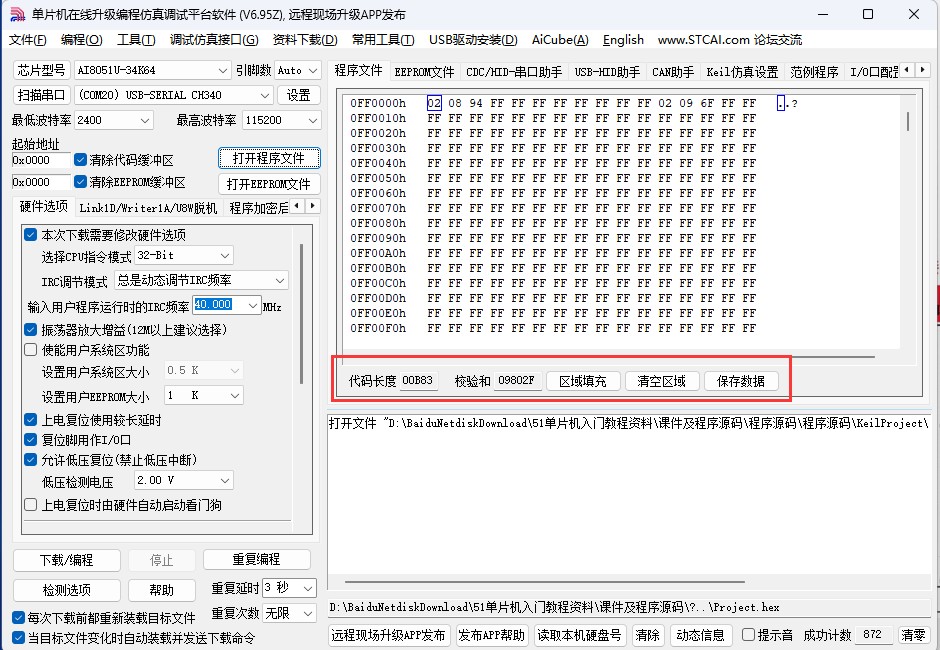Enable the 提示音 checkbox

pyautogui.click(x=748, y=634)
